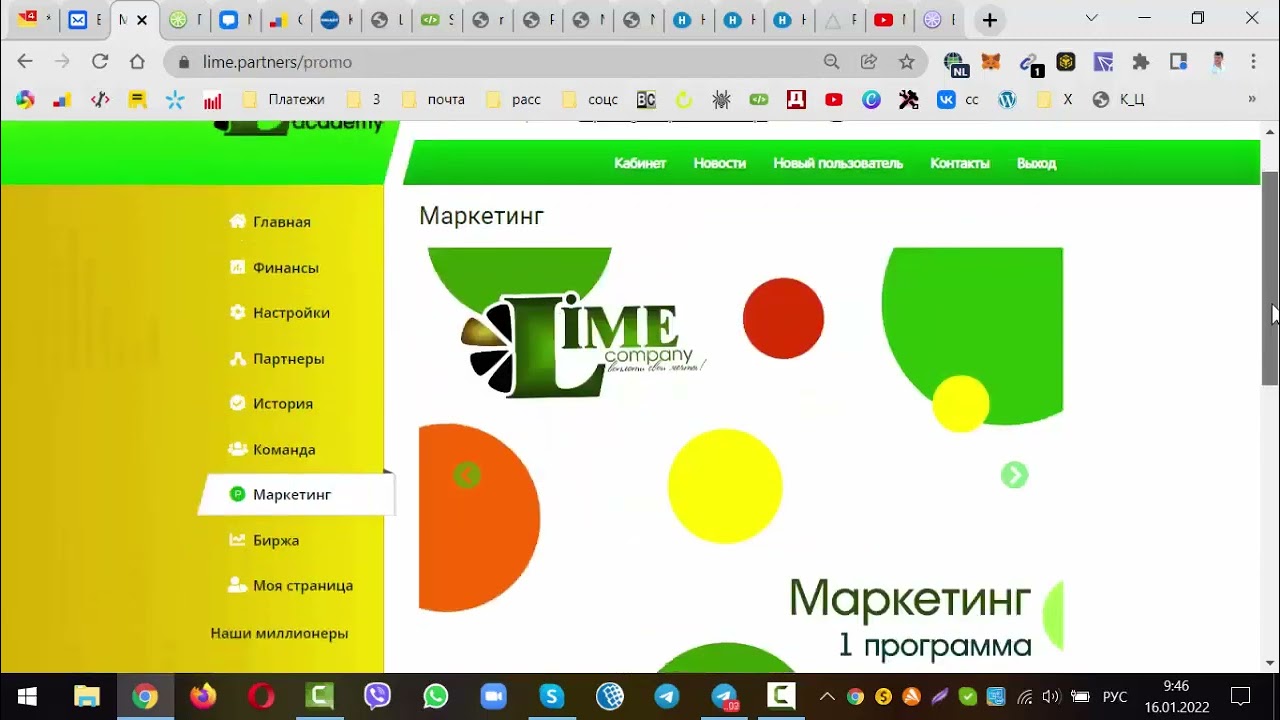Screen dimensions: 1280x720
Task: Show the hidden bookmarks with the chevron
Action: click(x=1251, y=99)
